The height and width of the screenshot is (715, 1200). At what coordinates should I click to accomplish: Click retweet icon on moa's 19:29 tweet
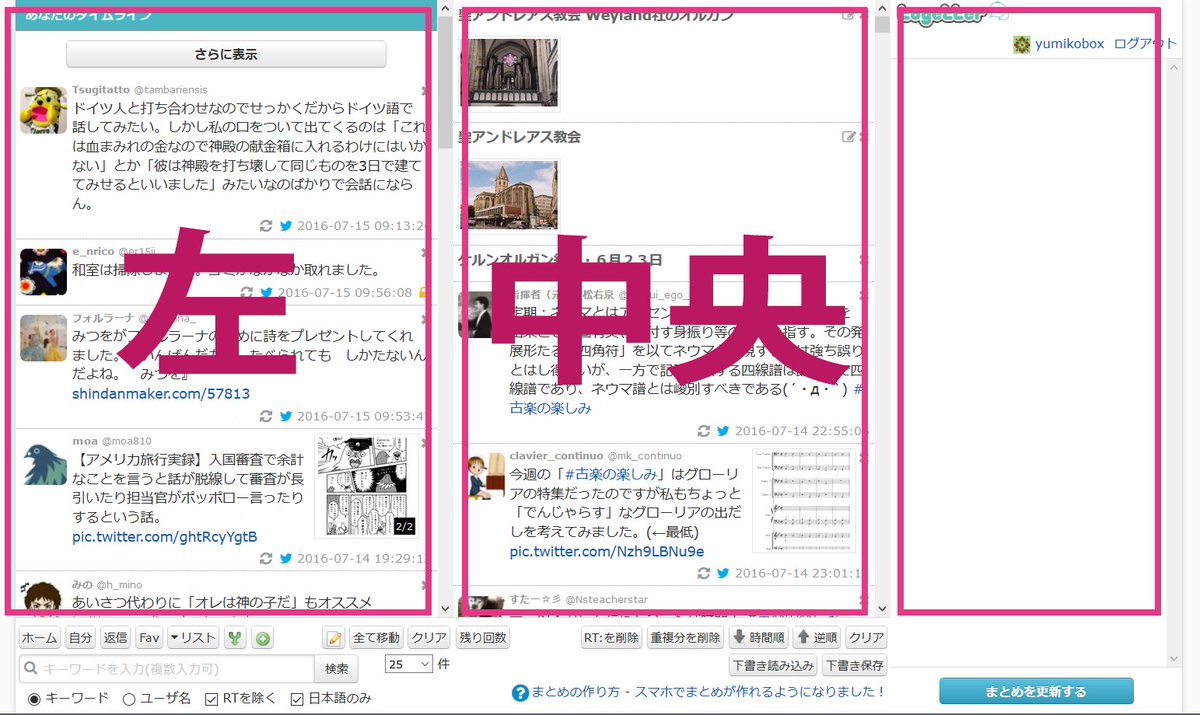[x=266, y=560]
